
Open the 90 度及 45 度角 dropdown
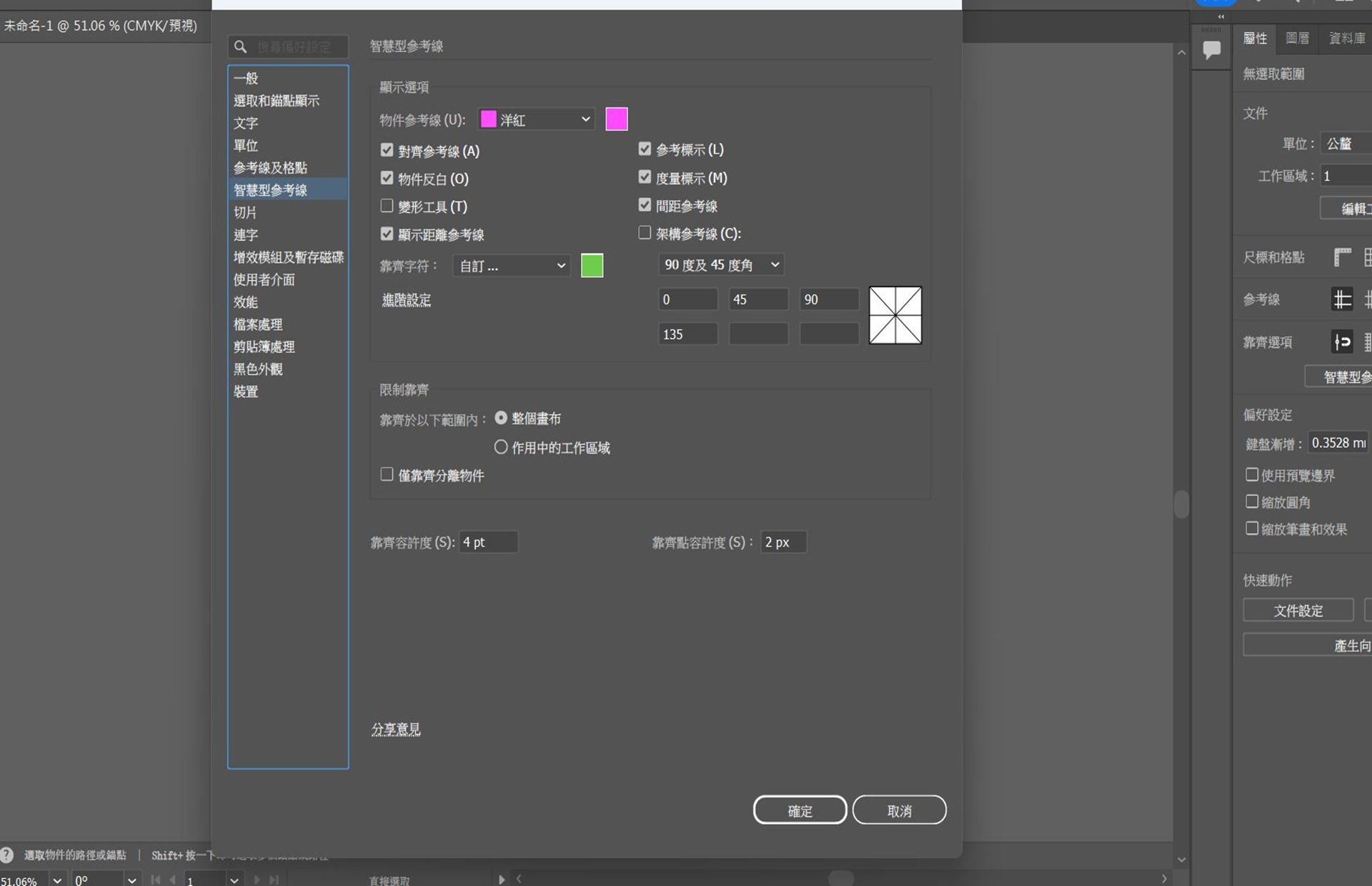pos(720,265)
